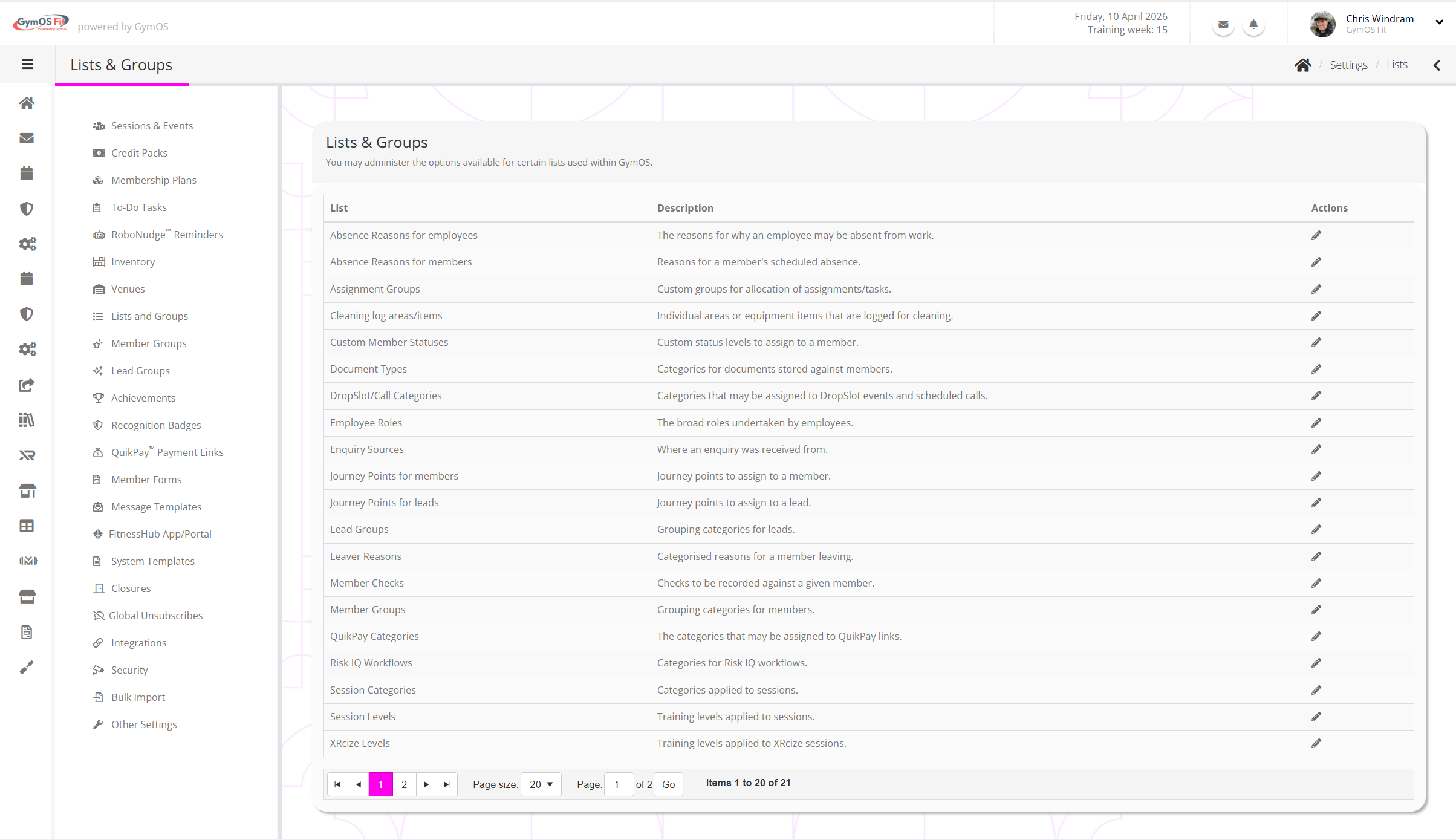Image resolution: width=1456 pixels, height=840 pixels.
Task: Click the Settings breadcrumb link
Action: pos(1348,65)
